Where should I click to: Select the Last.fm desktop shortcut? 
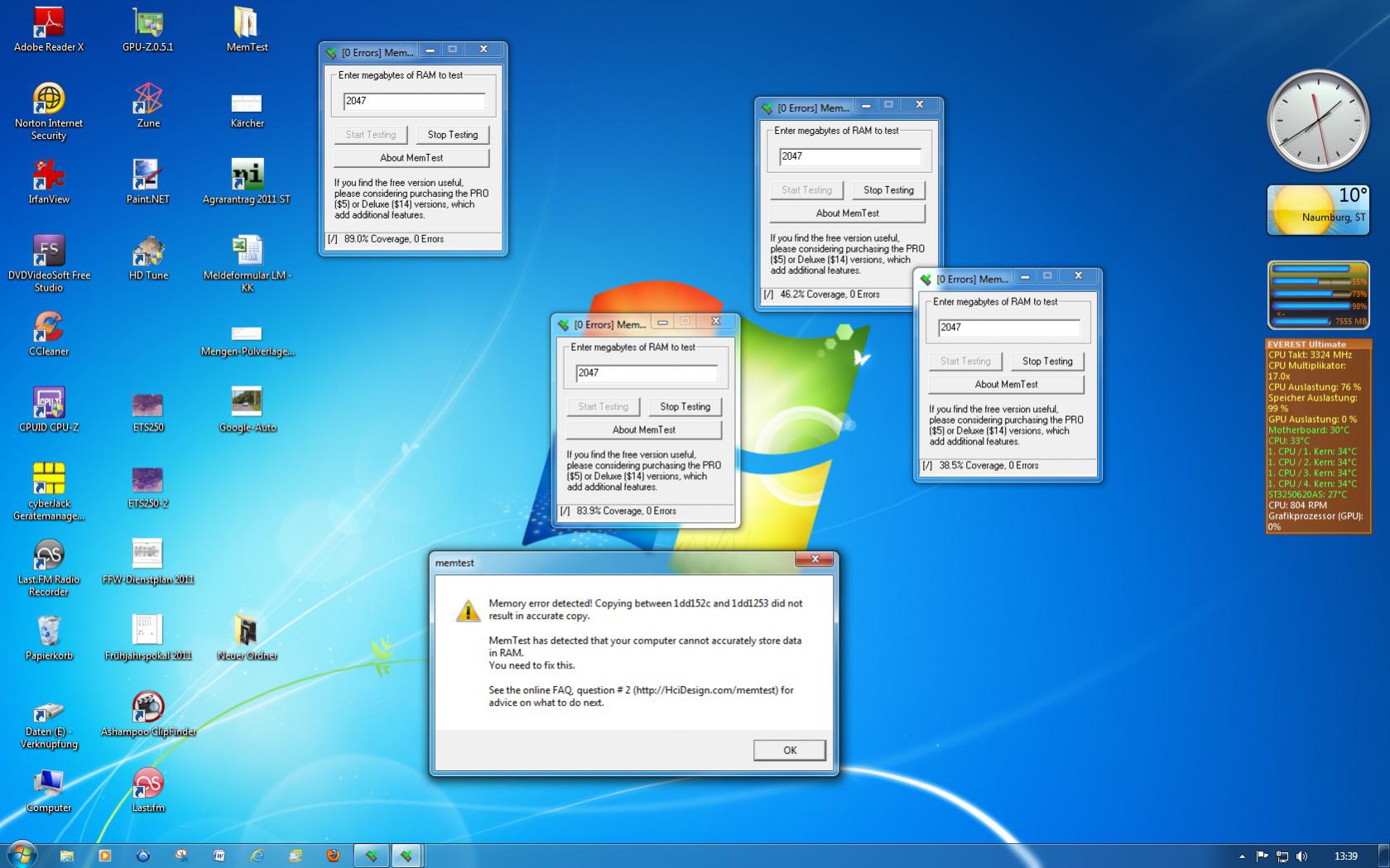tap(148, 791)
